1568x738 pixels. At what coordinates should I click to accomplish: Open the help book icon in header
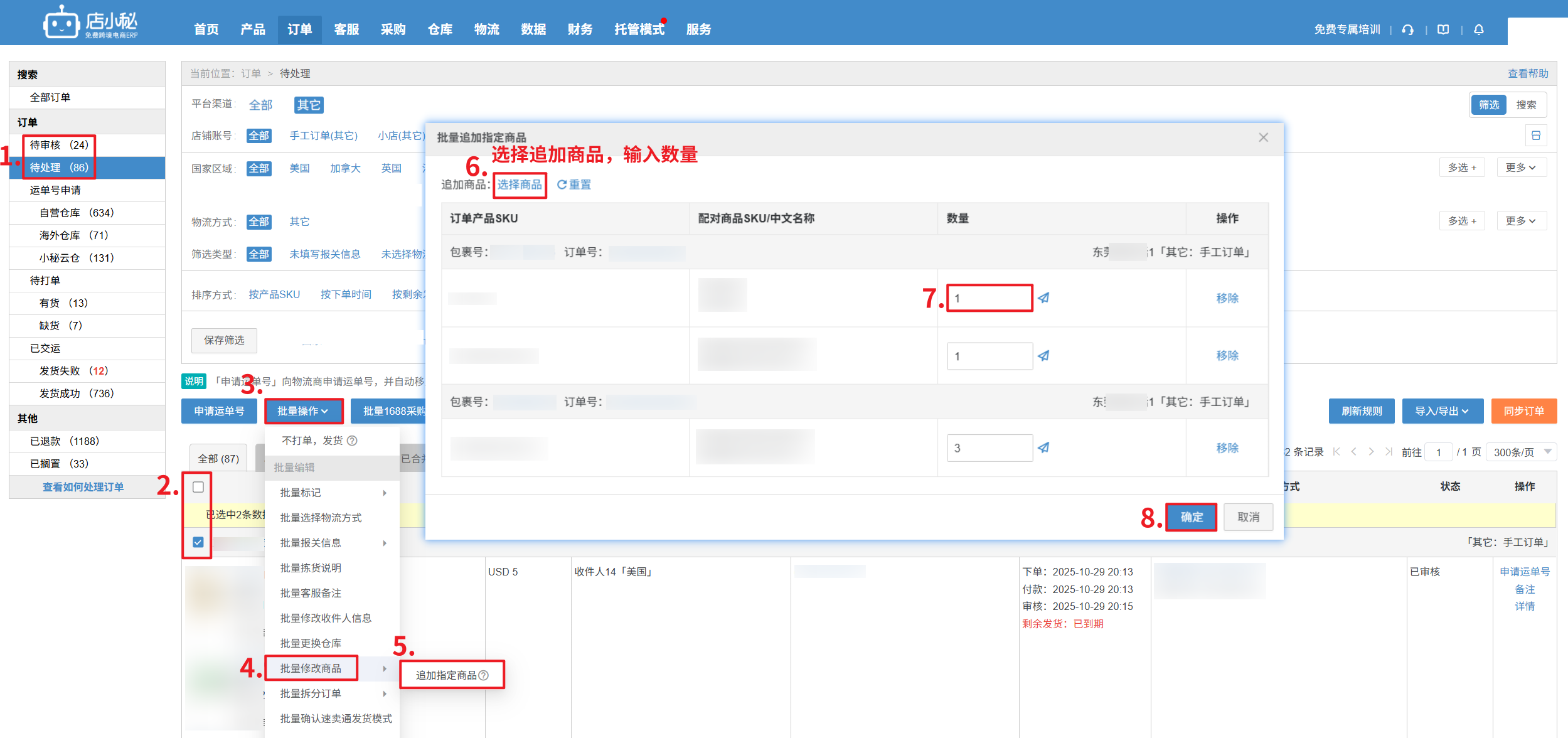click(x=1443, y=29)
